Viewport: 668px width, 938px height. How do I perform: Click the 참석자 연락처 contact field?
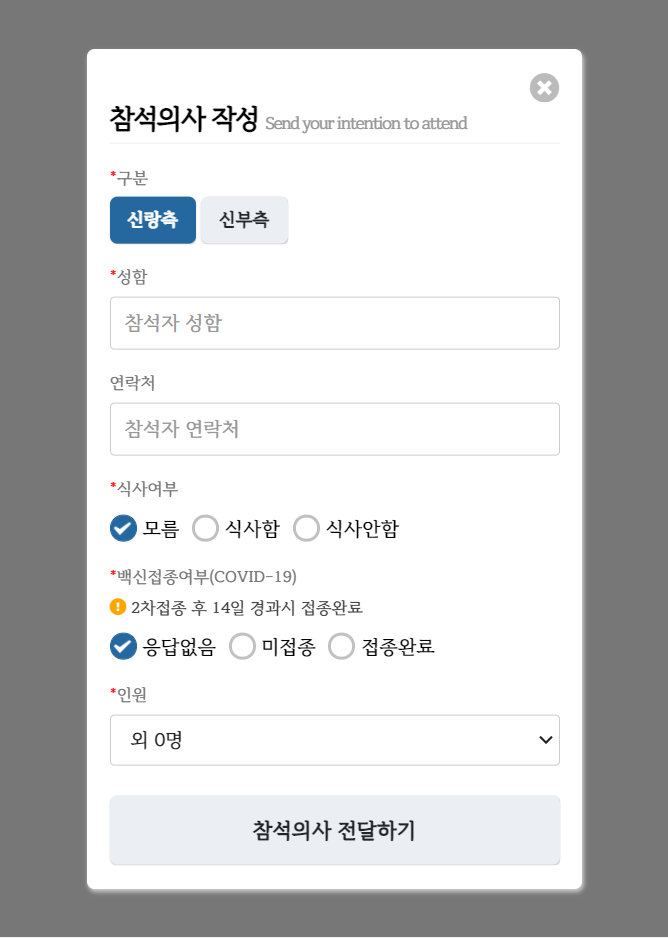[x=334, y=429]
